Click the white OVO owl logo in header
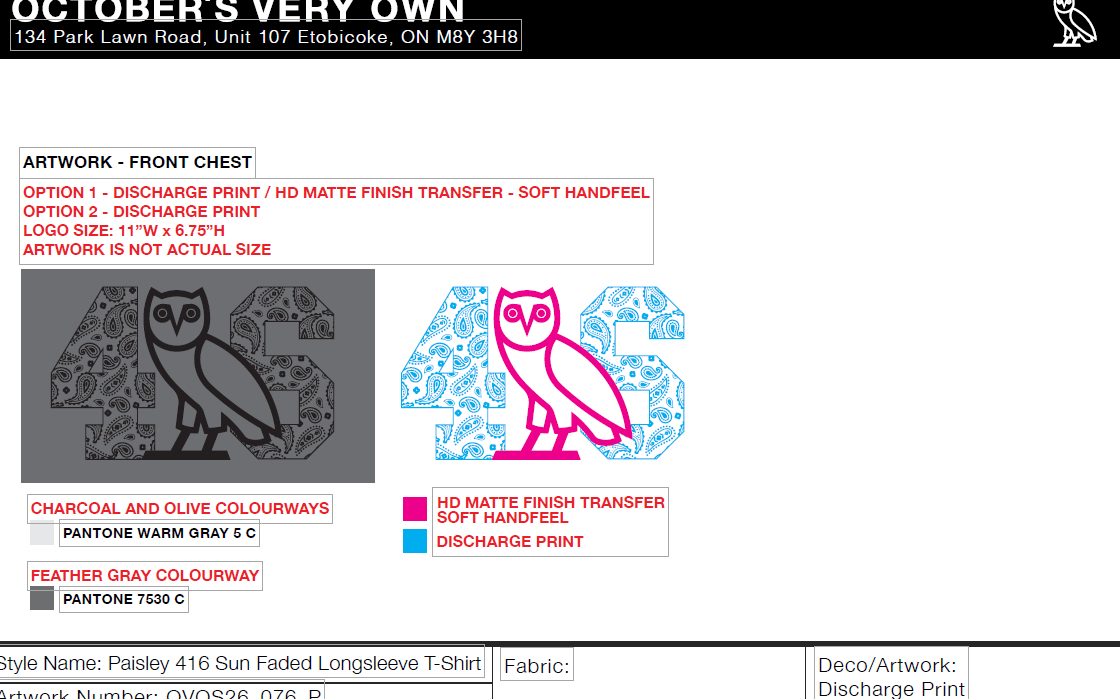 (x=1075, y=24)
